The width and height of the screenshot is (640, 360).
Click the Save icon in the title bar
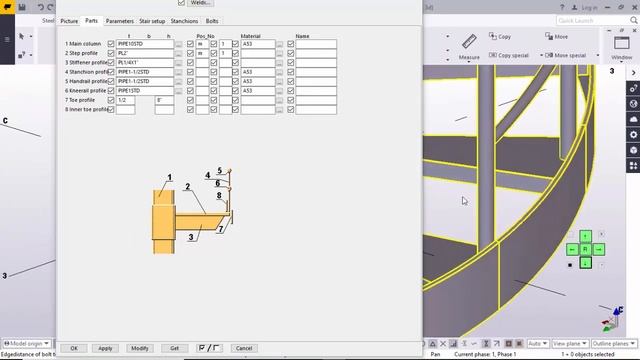(x=22, y=7)
